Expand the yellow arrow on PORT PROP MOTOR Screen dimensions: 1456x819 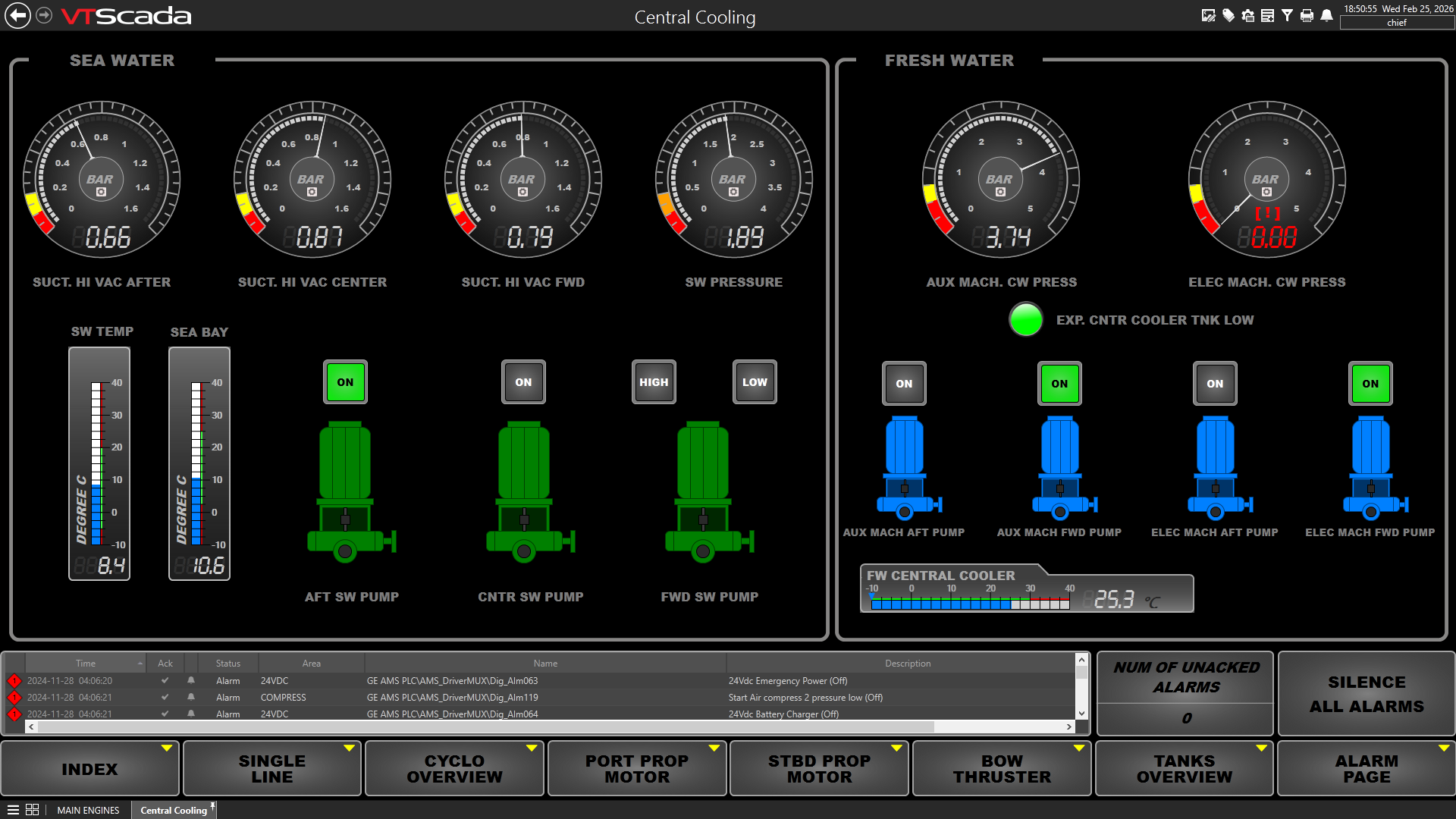tap(714, 748)
